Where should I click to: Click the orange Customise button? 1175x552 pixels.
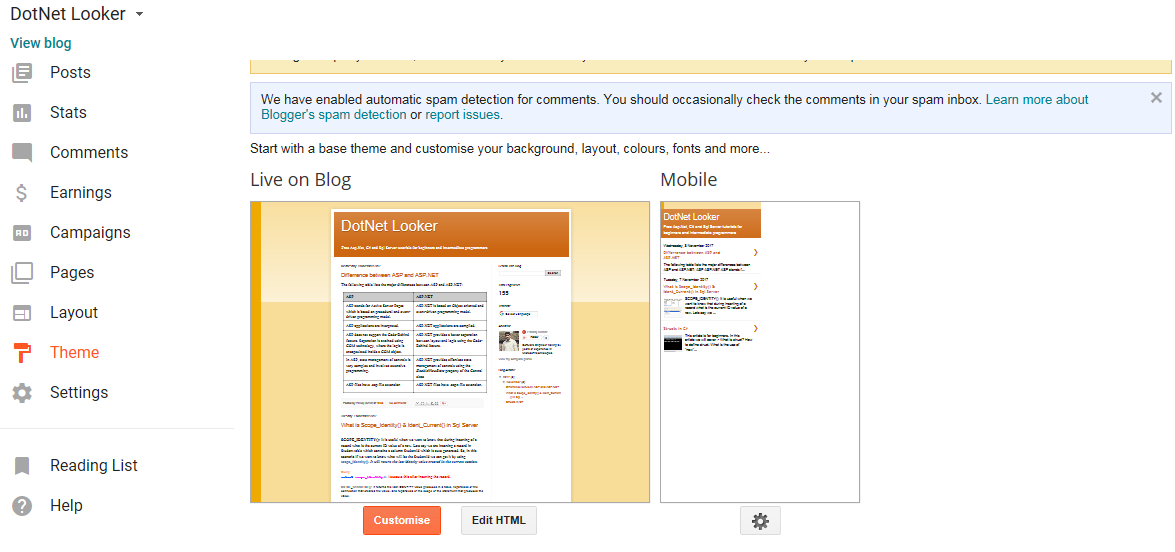tap(402, 521)
